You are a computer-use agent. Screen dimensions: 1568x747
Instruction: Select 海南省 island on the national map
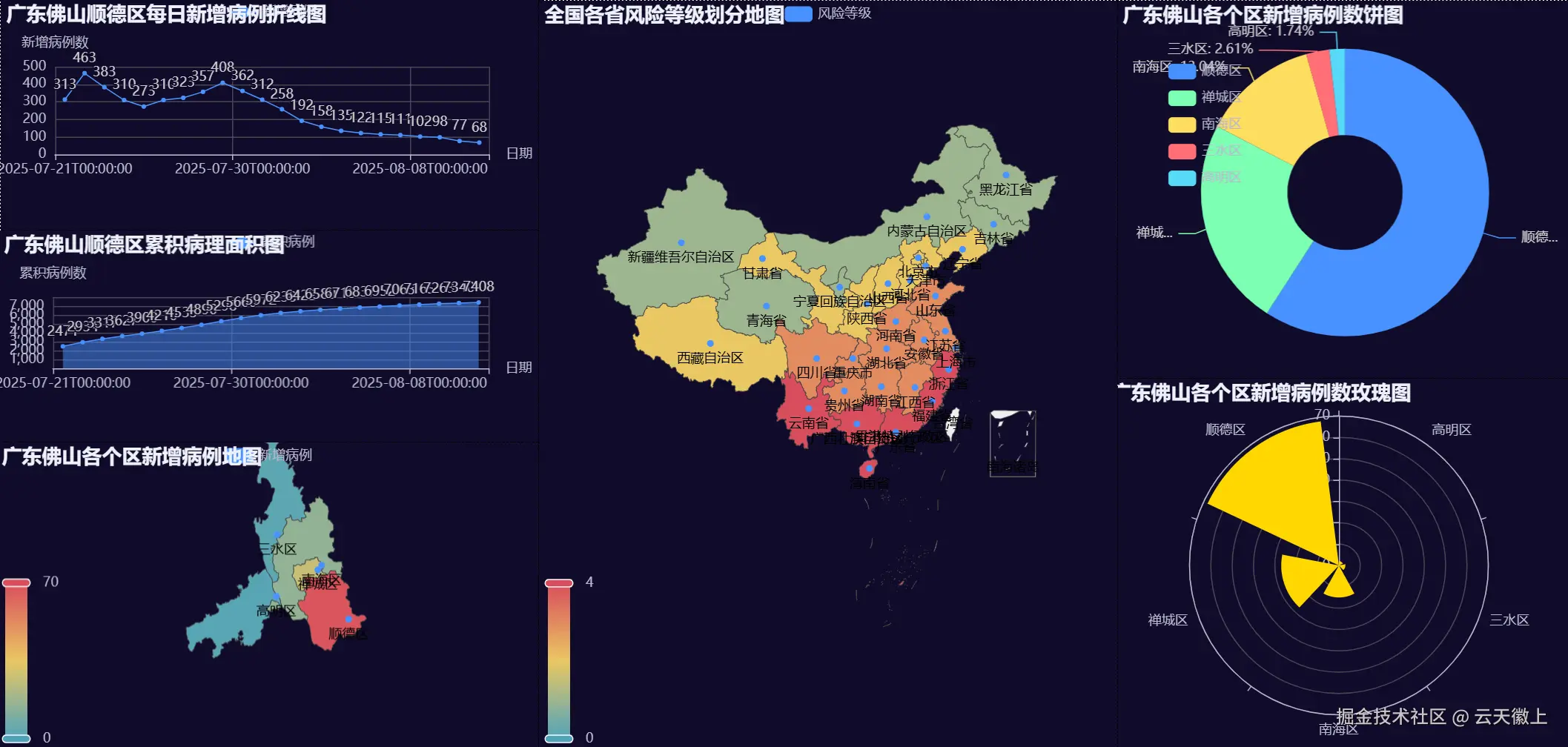click(868, 468)
